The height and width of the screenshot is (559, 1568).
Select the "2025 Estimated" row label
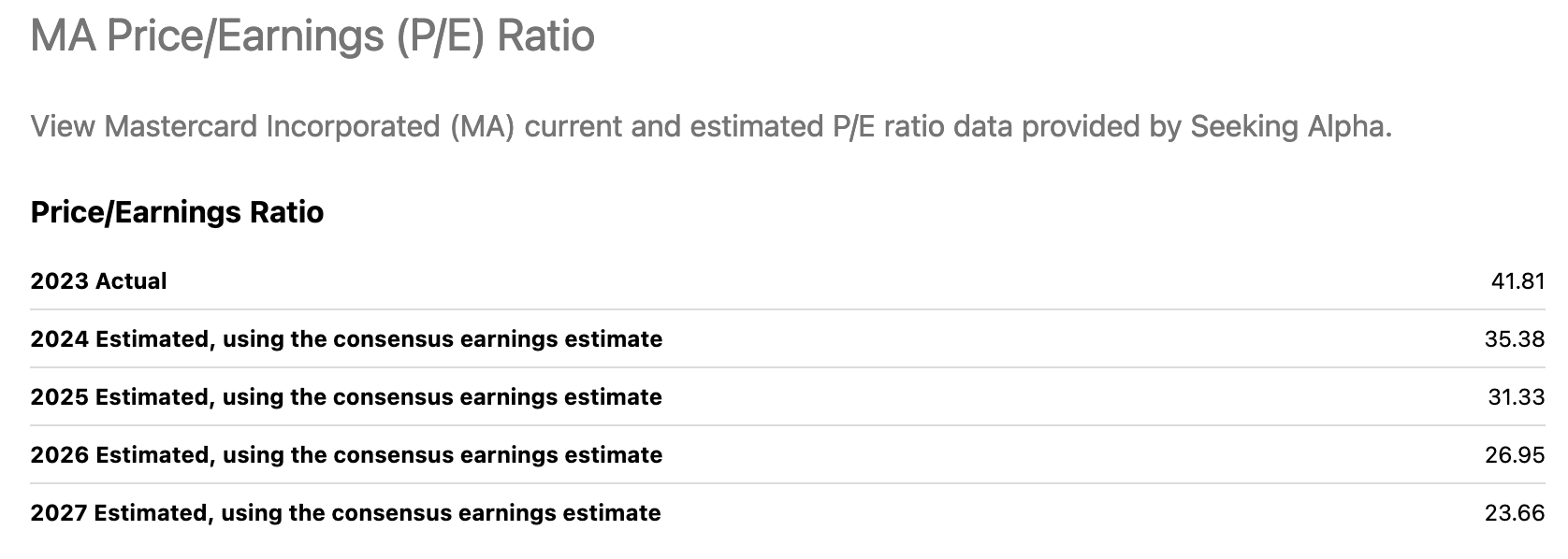[345, 397]
